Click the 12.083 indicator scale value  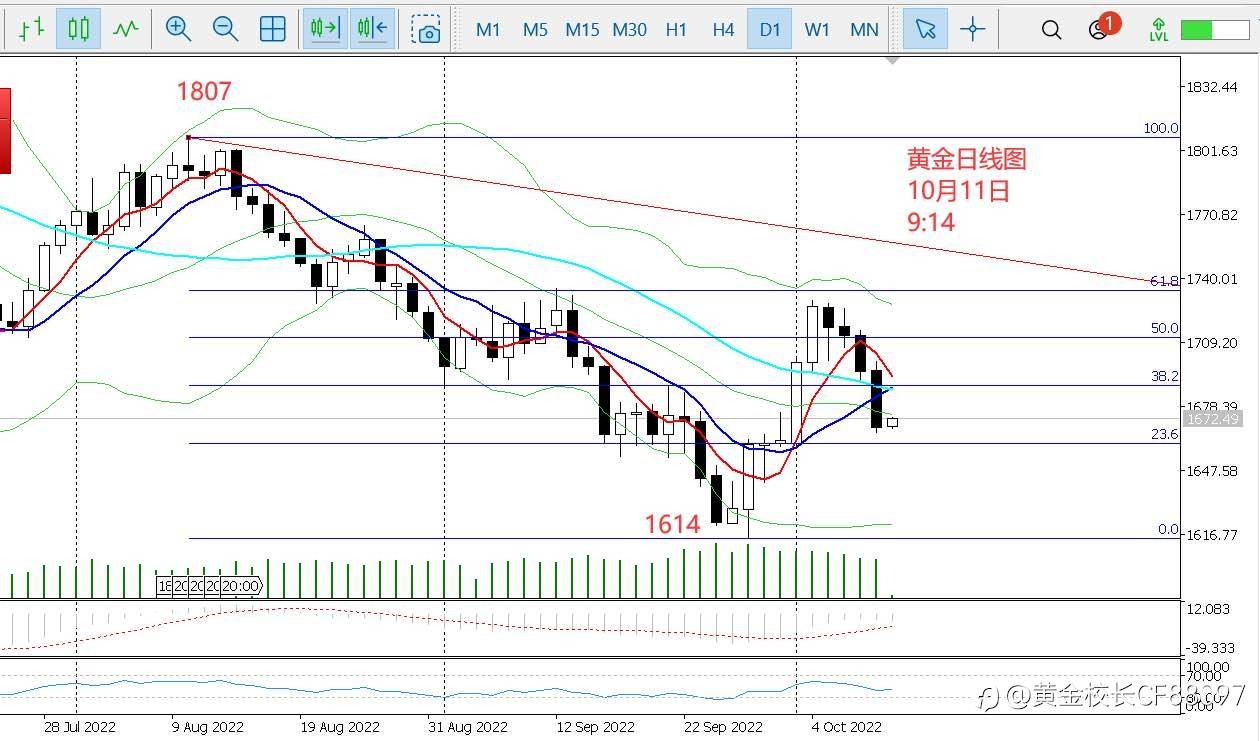[x=1209, y=610]
